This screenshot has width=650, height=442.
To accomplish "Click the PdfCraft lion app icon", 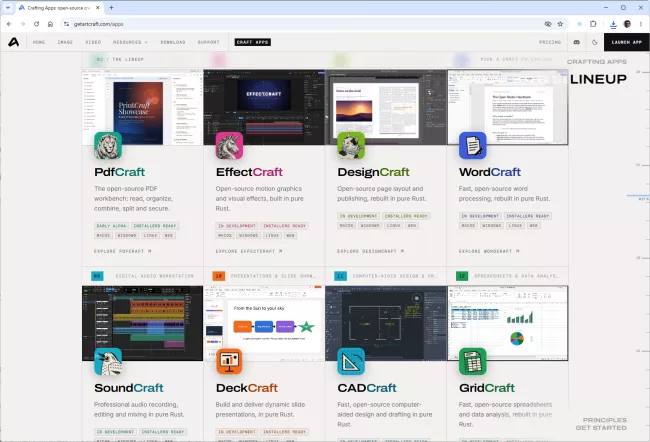I will 108,146.
